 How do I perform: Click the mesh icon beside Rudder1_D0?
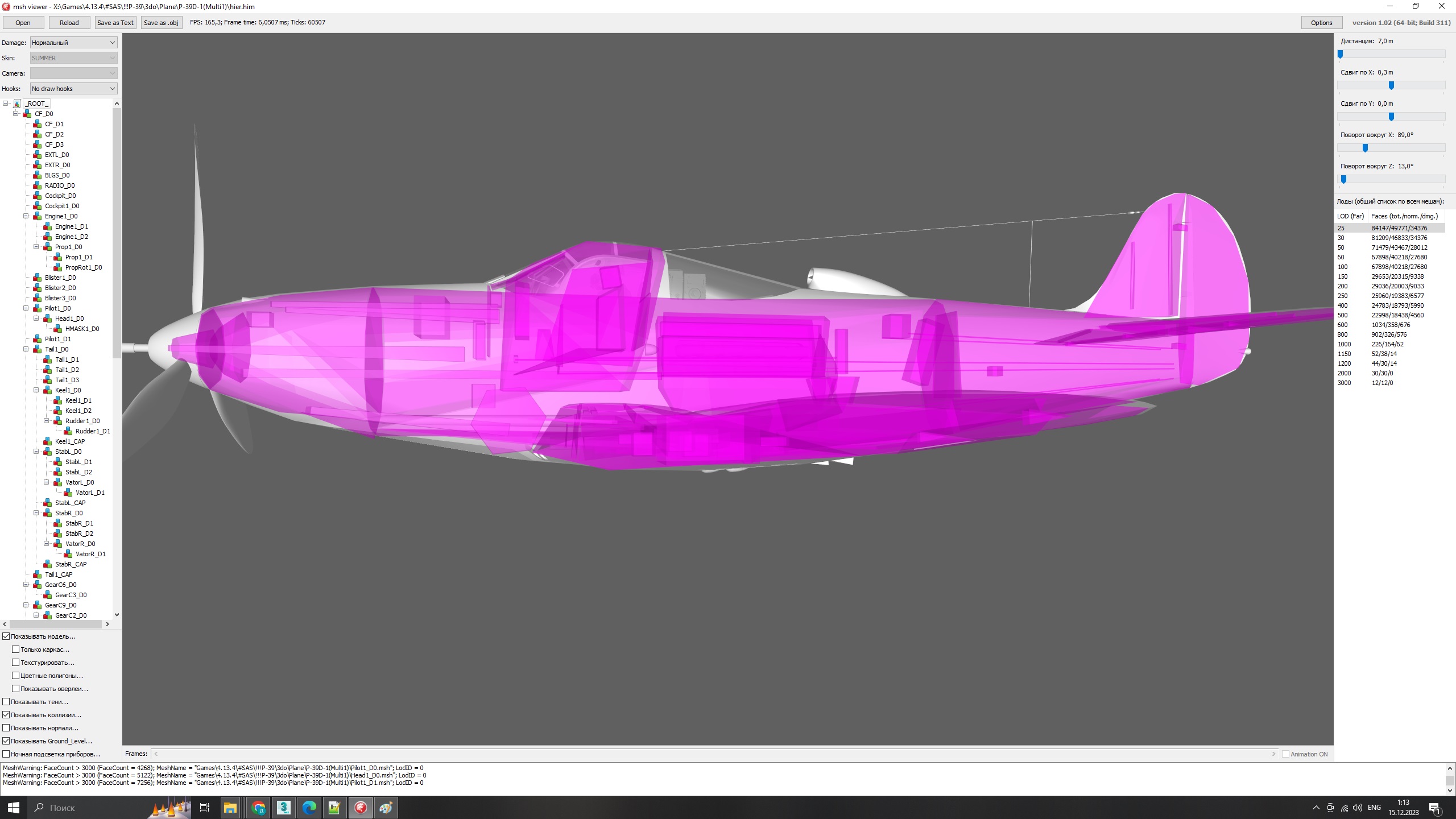coord(58,421)
